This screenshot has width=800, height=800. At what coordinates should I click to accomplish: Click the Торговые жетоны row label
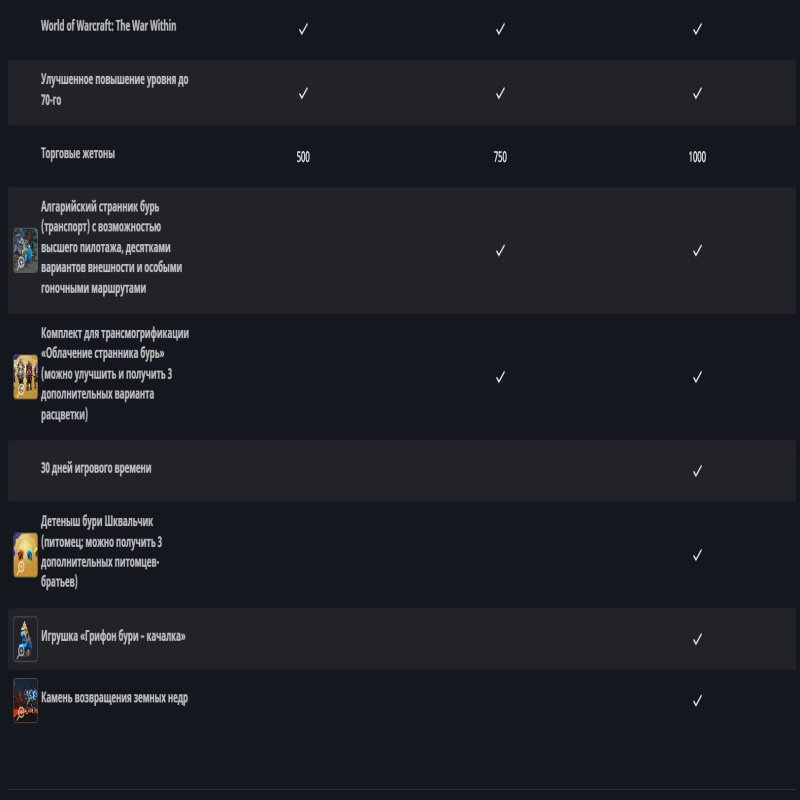[x=78, y=154]
